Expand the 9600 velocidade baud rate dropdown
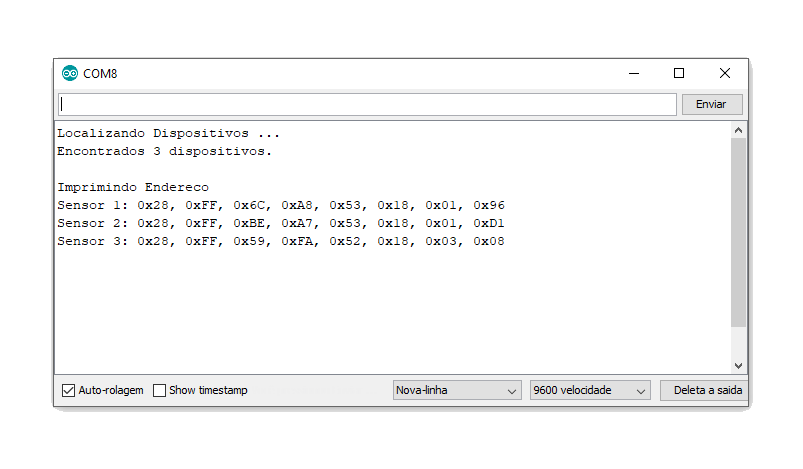This screenshot has height=469, width=803. [x=590, y=390]
